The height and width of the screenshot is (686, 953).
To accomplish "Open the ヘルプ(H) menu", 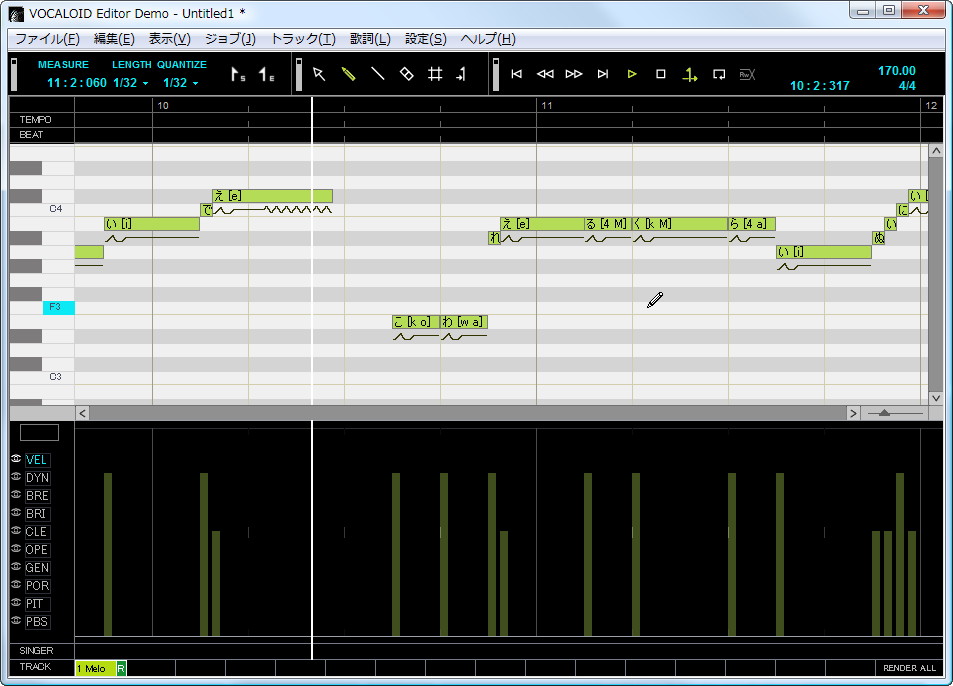I will [488, 39].
